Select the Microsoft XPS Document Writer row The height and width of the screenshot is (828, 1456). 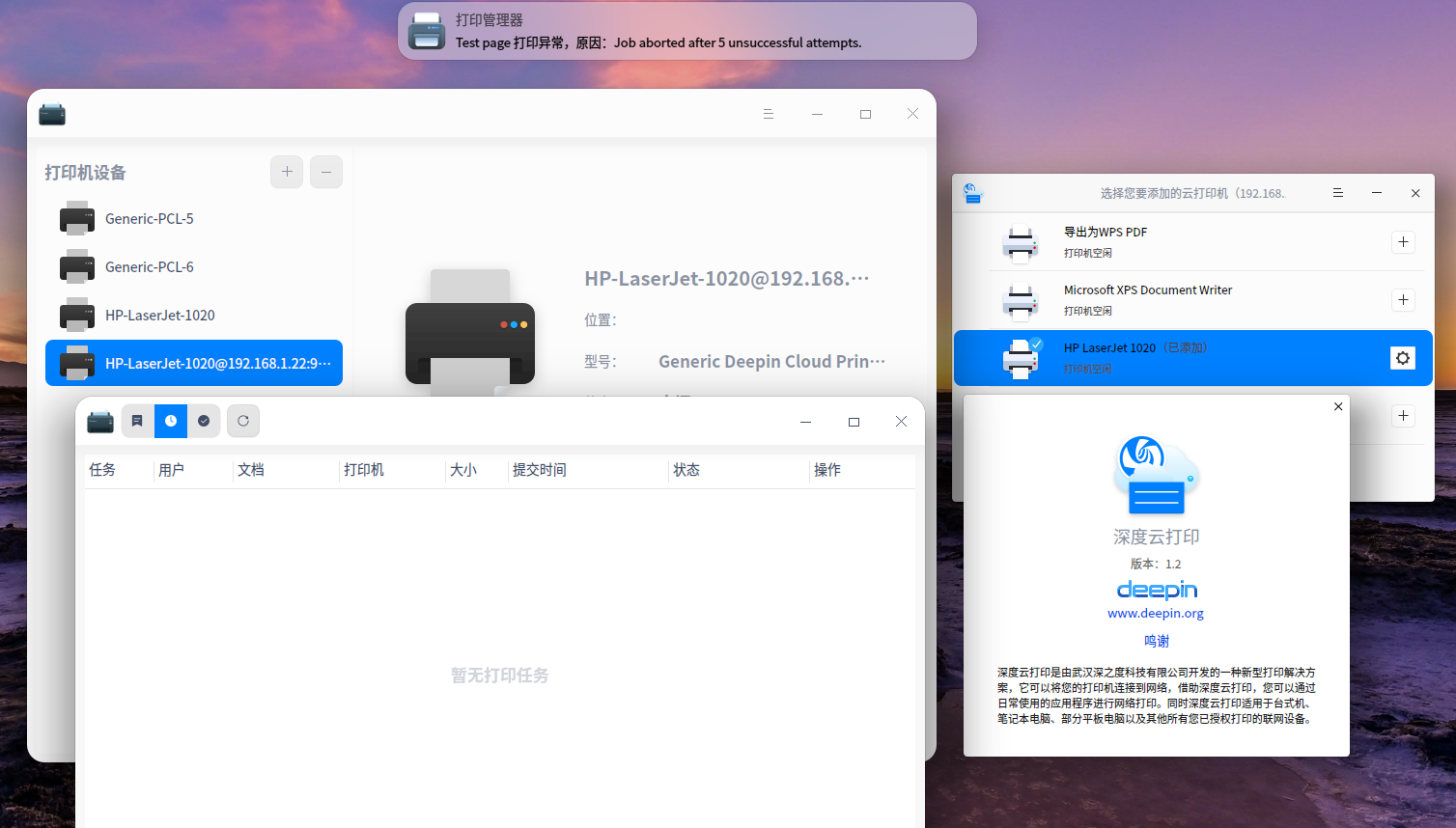(x=1192, y=300)
